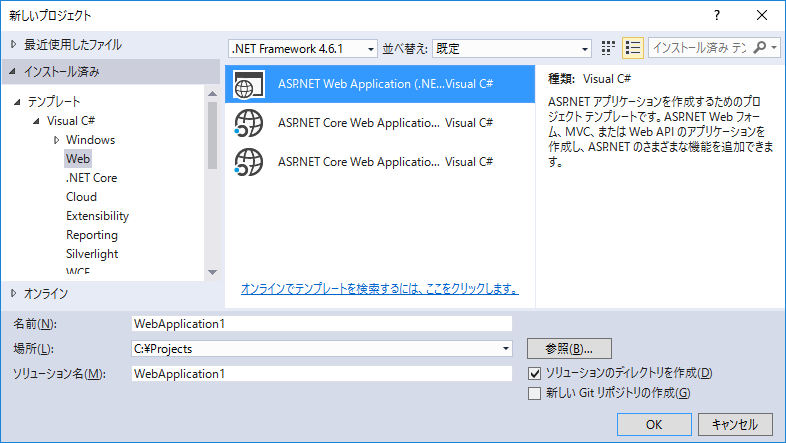The height and width of the screenshot is (443, 786).
Task: Switch to medium icons list view
Action: (x=633, y=48)
